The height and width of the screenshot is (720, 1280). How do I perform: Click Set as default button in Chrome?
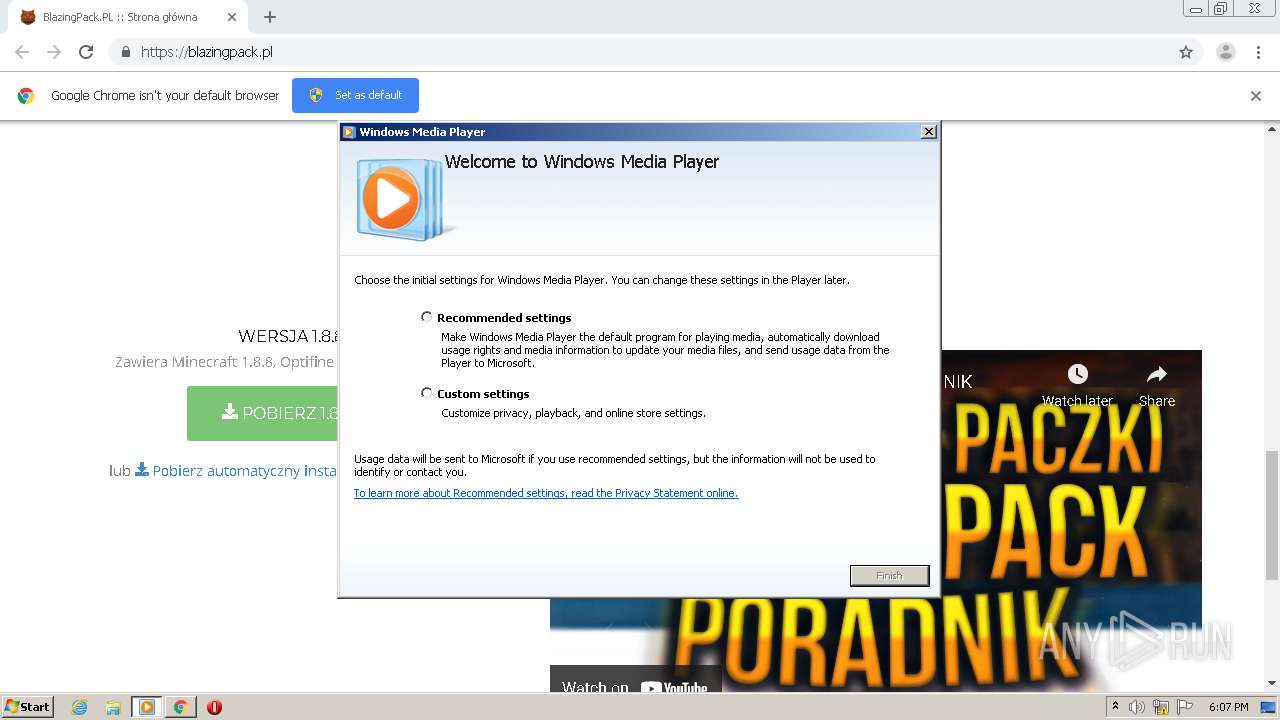pyautogui.click(x=355, y=95)
